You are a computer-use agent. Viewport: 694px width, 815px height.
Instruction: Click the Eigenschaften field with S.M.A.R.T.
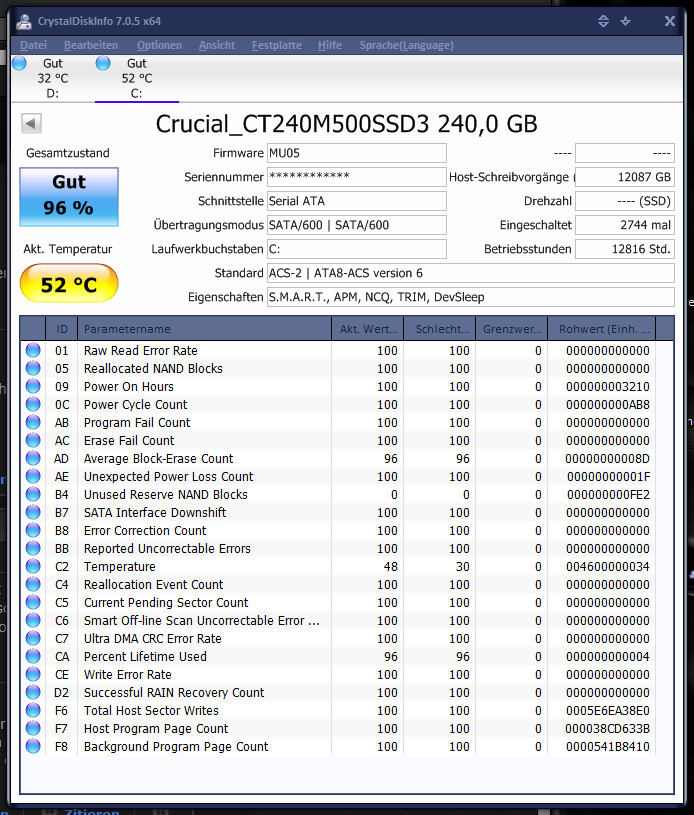470,297
